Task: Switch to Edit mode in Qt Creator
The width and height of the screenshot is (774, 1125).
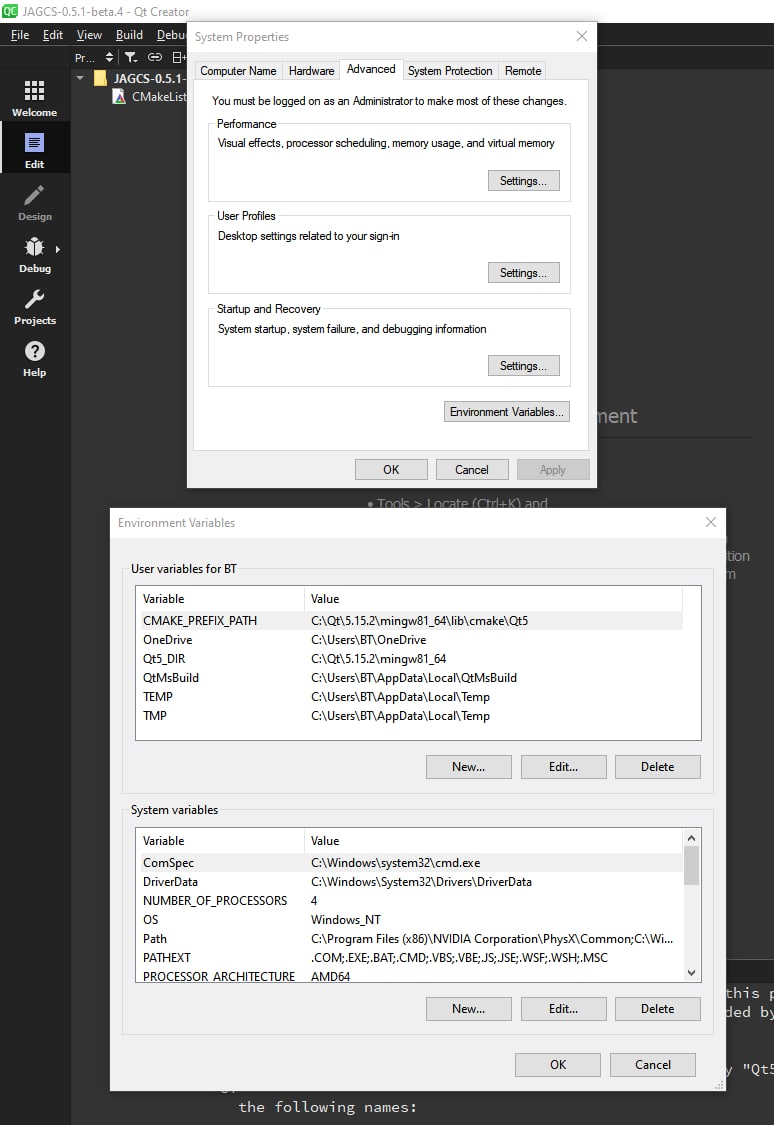Action: [x=34, y=150]
